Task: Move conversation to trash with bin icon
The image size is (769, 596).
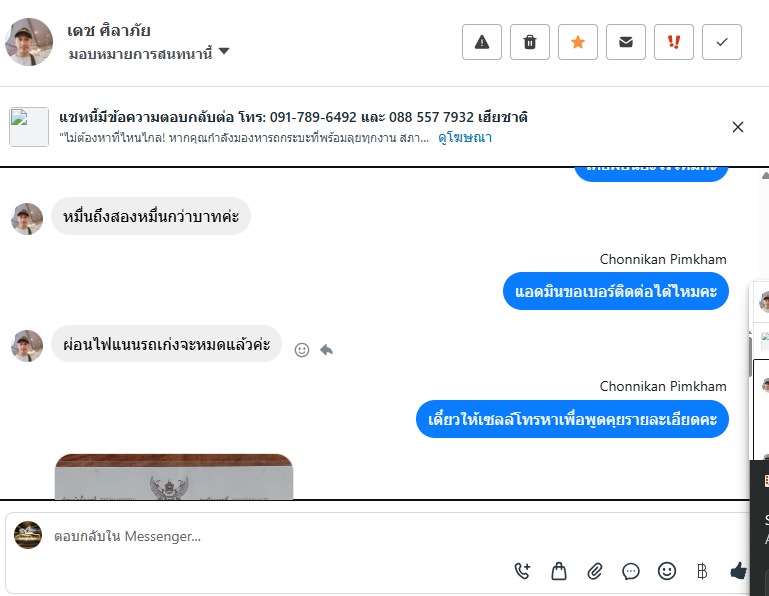Action: [530, 42]
